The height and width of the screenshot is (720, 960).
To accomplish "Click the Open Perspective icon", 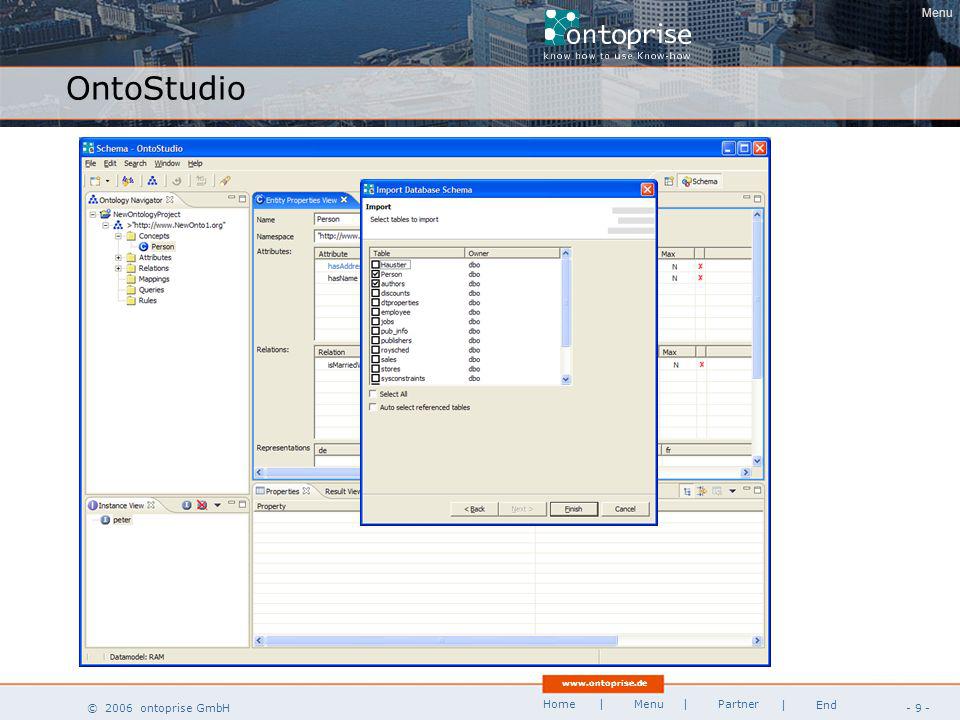I will tap(669, 181).
